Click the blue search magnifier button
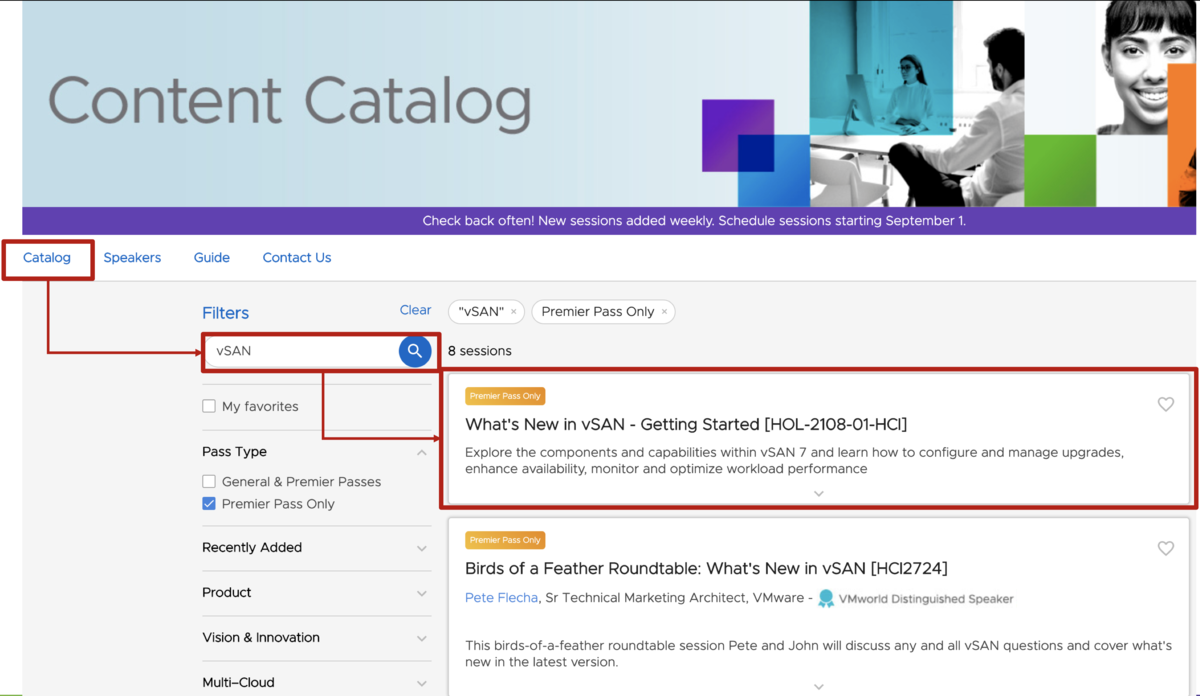Screen dimensions: 1200x696 pyautogui.click(x=415, y=351)
